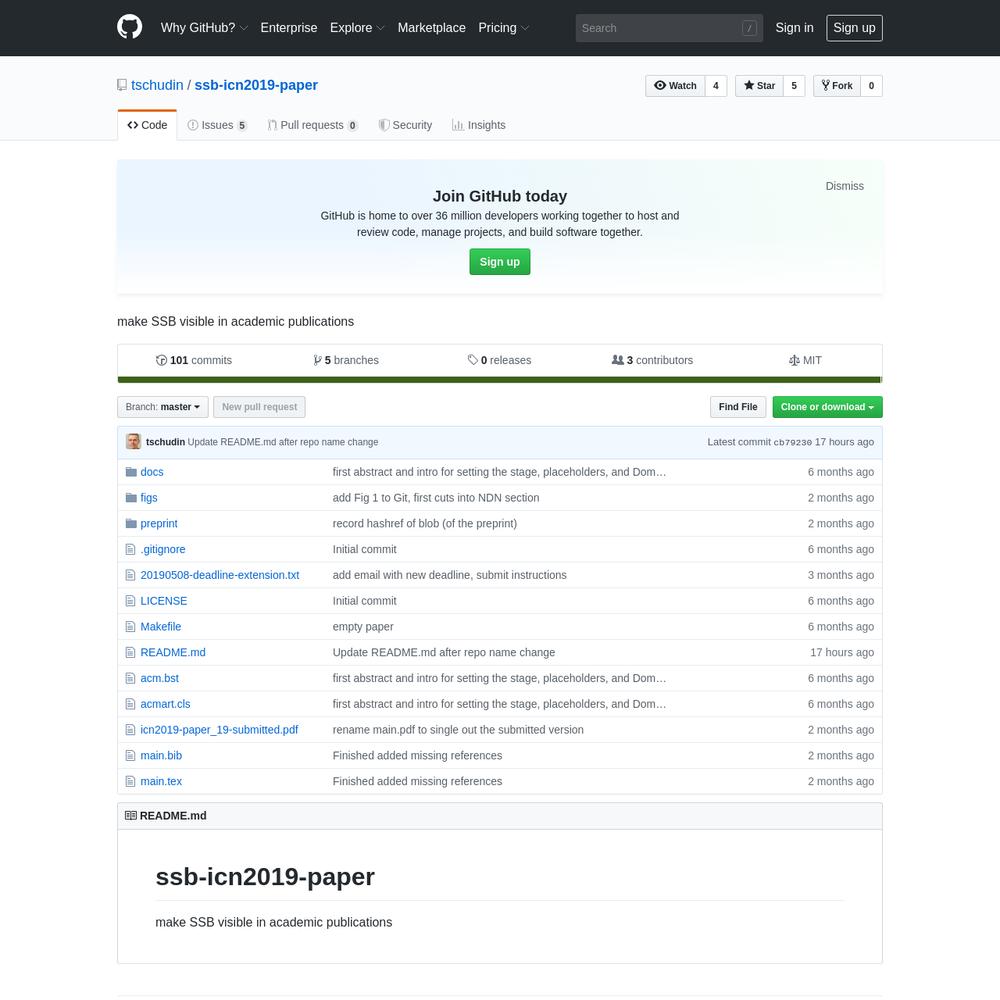This screenshot has height=1000, width=1000.
Task: Click the contributors people icon
Action: [x=617, y=360]
